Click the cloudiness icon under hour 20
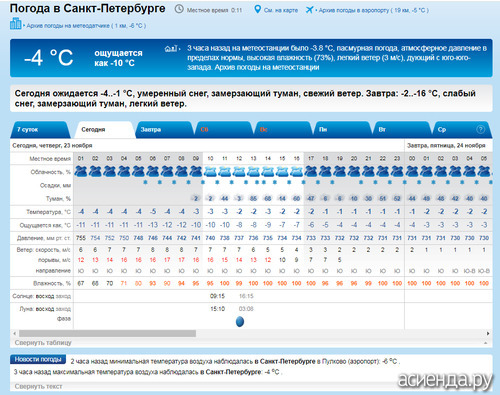Image resolution: width=500 pixels, height=395 pixels. (x=354, y=172)
